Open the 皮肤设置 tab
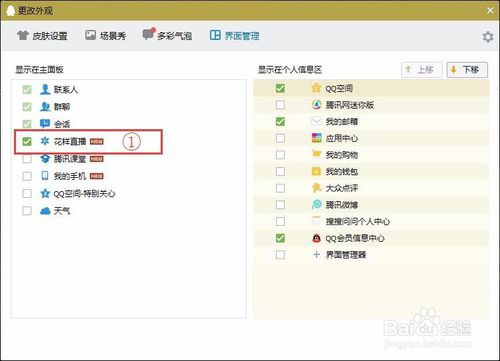The height and width of the screenshot is (361, 500). pyautogui.click(x=42, y=35)
